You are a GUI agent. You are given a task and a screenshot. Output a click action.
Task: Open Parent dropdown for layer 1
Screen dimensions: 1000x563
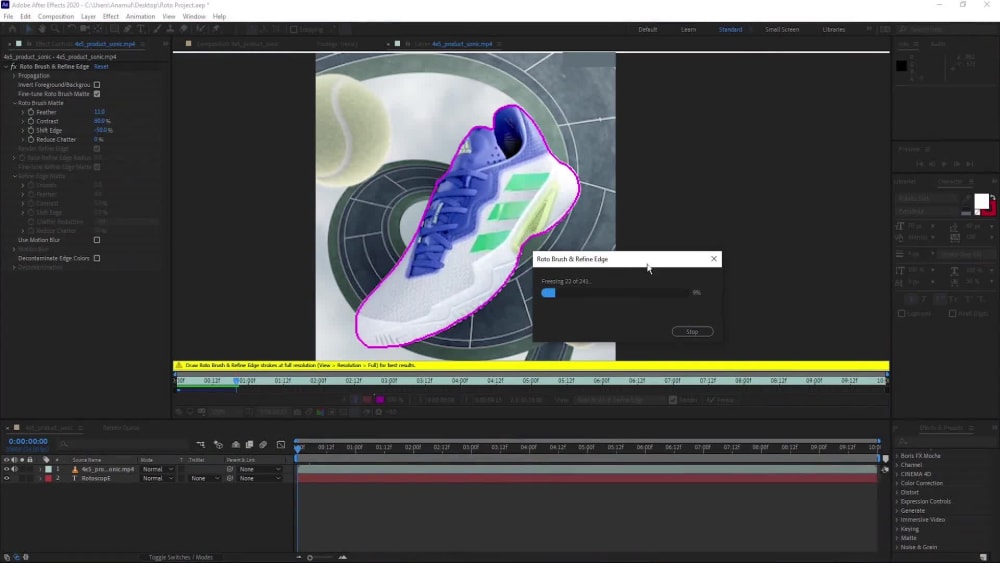tap(260, 469)
